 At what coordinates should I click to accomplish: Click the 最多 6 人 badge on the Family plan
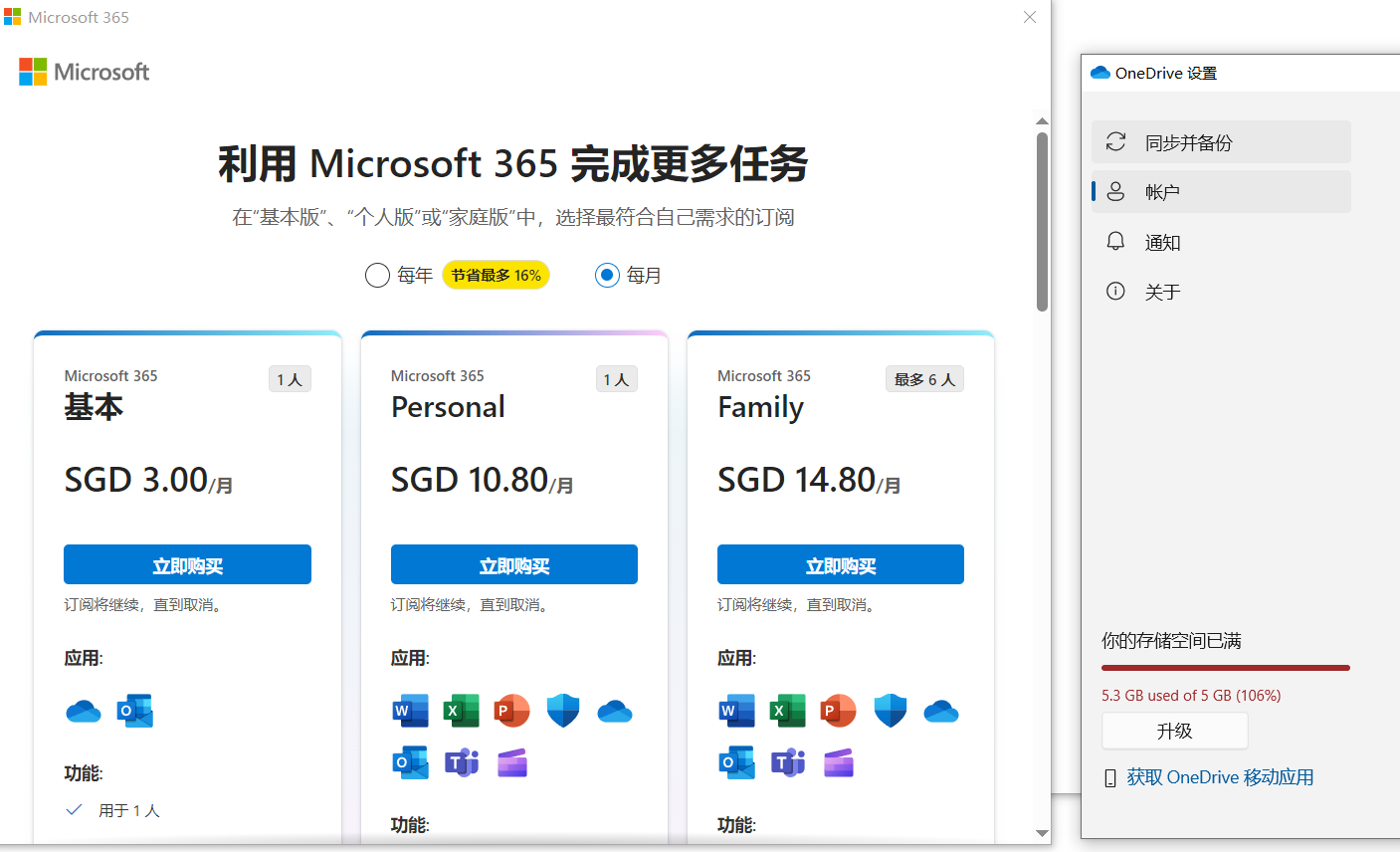924,379
